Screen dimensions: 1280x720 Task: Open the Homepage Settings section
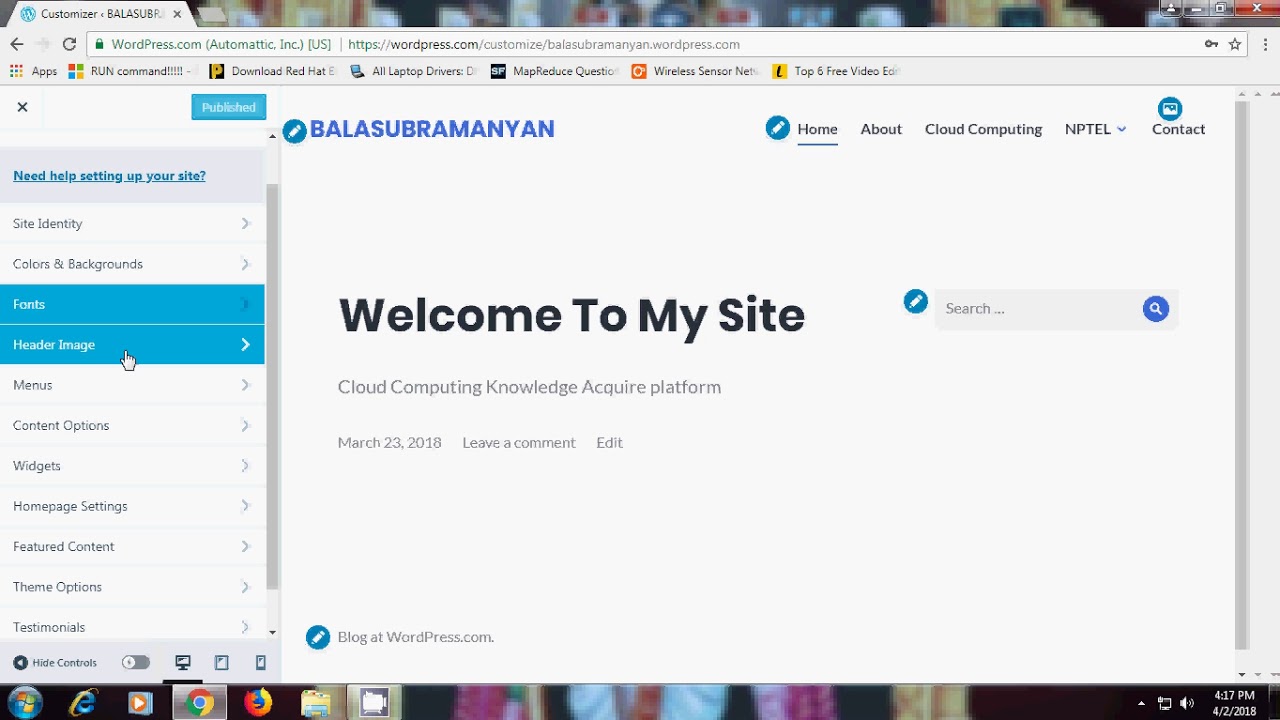pyautogui.click(x=132, y=506)
